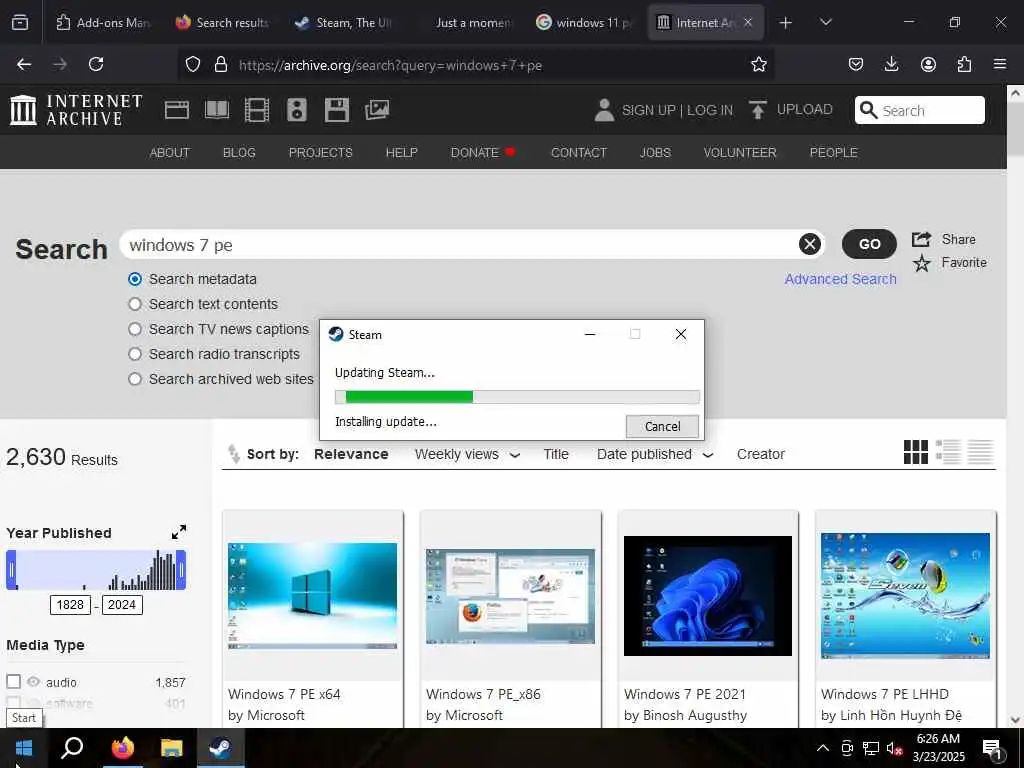Open Firefox application menu hamburger
The image size is (1024, 768).
tap(1000, 64)
